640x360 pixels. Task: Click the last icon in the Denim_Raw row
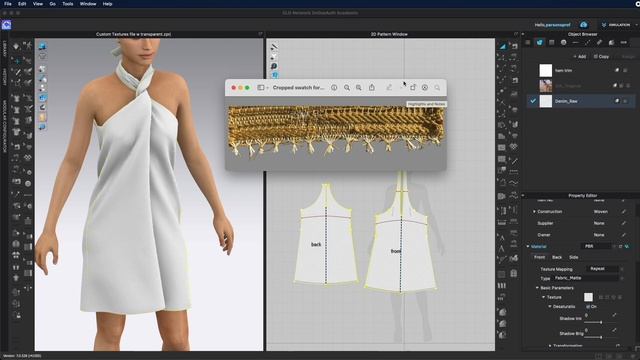tap(625, 101)
